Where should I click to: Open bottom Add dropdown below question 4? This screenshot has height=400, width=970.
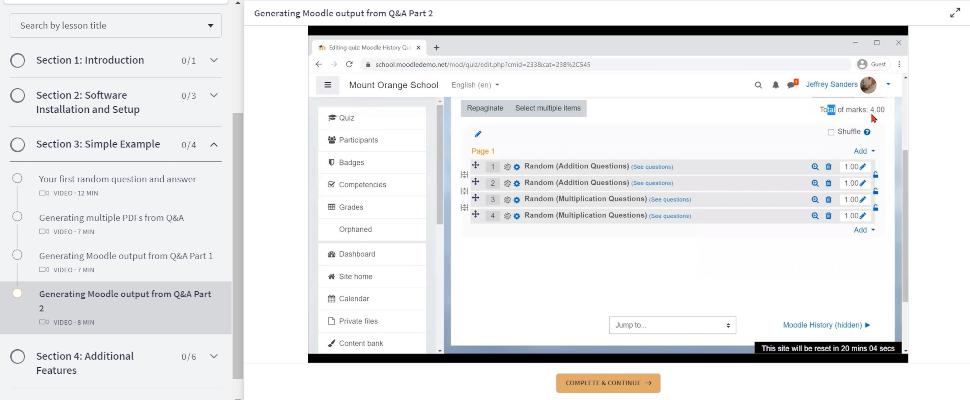864,230
